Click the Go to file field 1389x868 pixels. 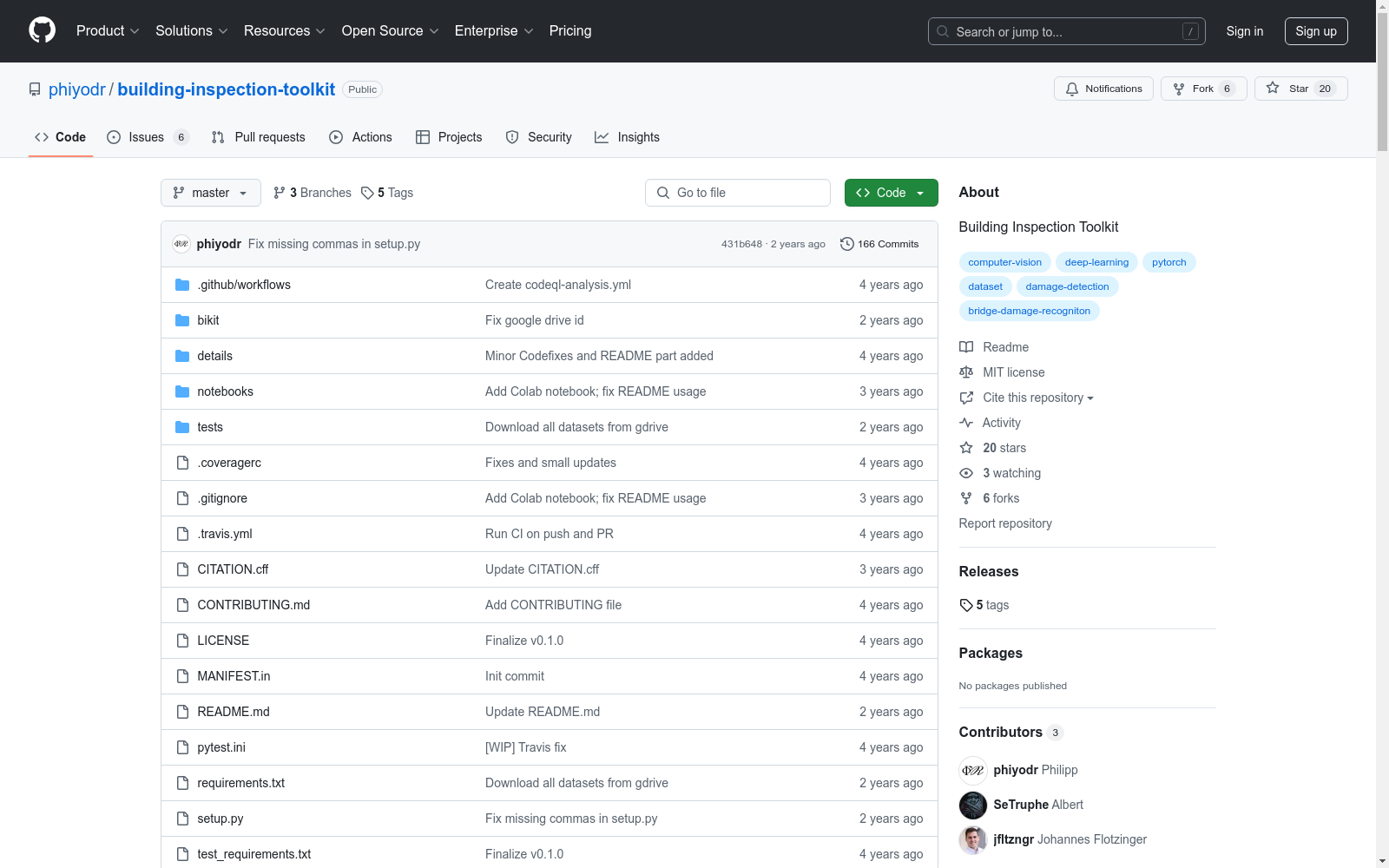click(738, 193)
